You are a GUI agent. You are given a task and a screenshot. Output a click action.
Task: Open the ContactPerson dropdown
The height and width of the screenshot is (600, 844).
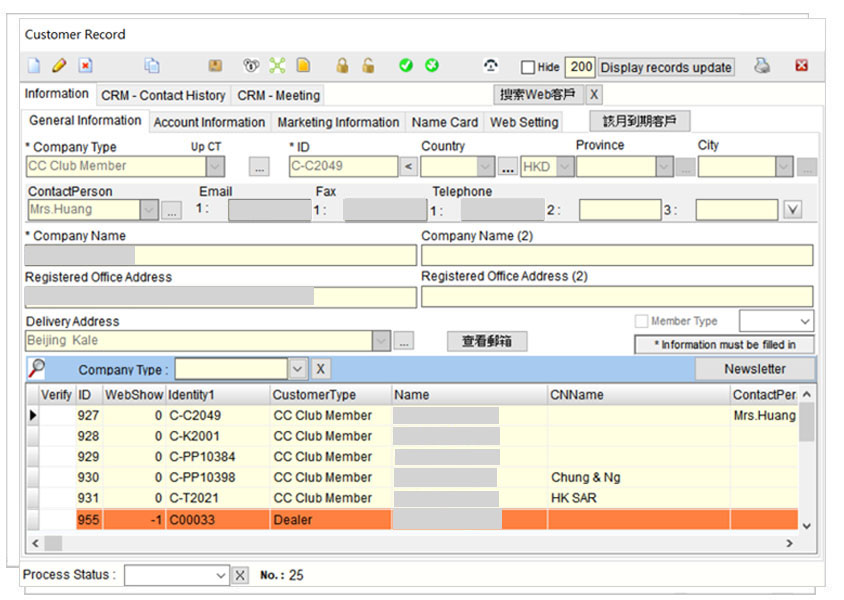coord(149,209)
